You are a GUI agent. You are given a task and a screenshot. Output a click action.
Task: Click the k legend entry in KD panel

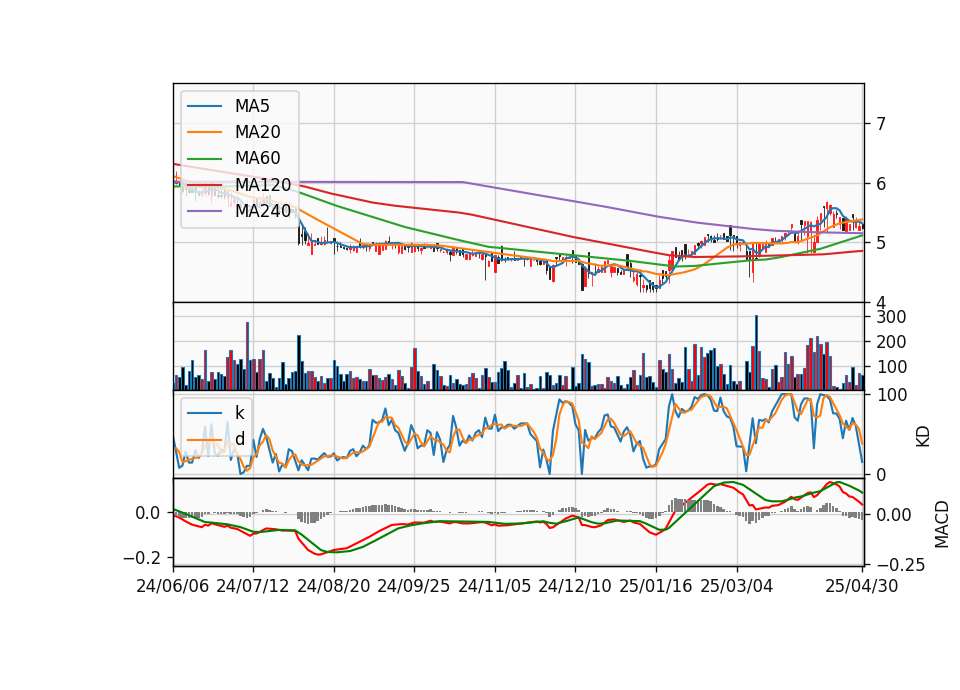pyautogui.click(x=239, y=413)
